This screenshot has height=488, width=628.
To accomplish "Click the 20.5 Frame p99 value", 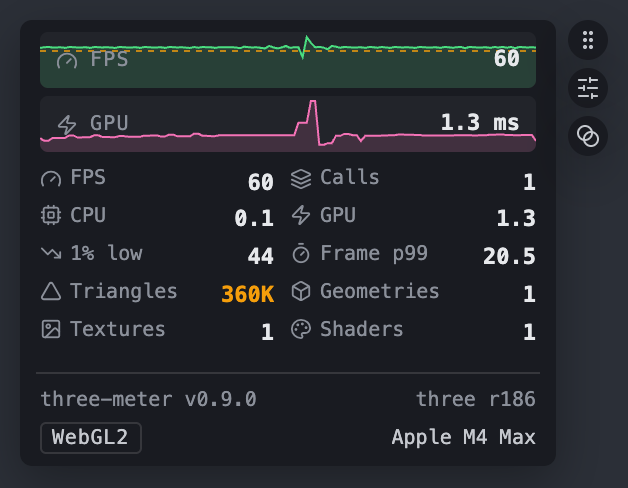I will 509,256.
